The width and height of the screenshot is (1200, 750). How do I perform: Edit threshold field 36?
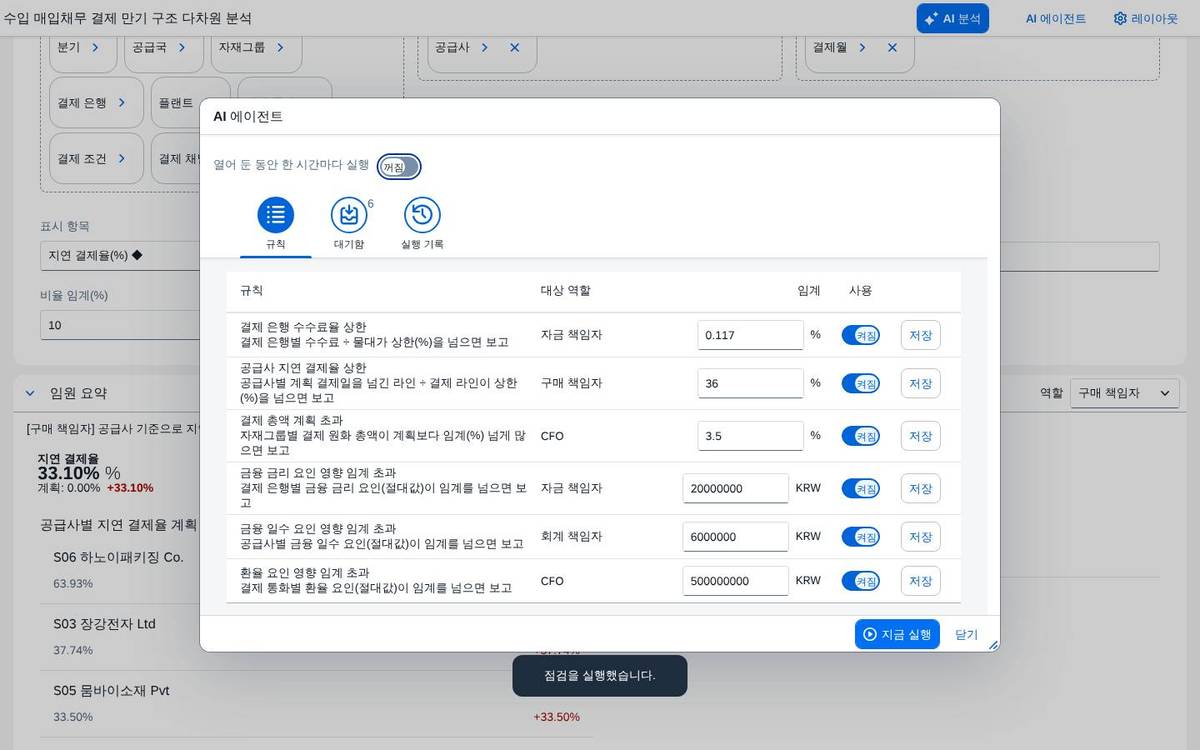pyautogui.click(x=750, y=383)
